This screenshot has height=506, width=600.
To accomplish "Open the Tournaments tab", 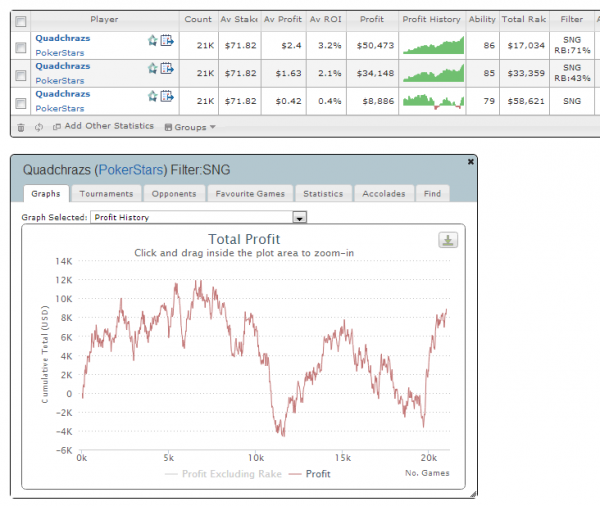I will click(x=106, y=194).
